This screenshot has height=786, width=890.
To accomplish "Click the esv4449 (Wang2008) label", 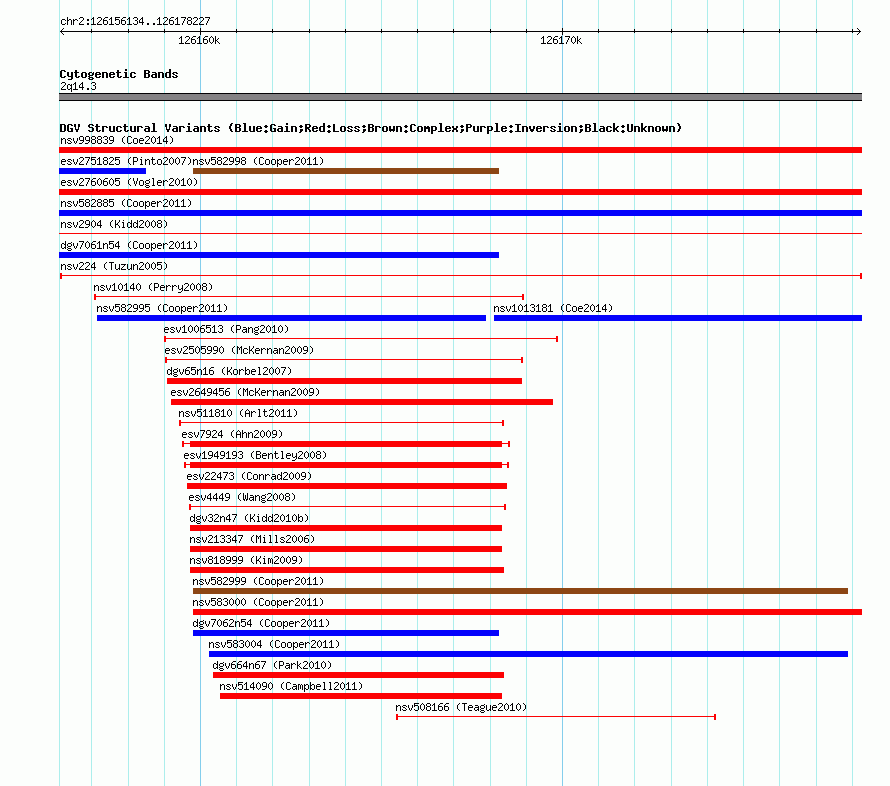I will (x=242, y=497).
